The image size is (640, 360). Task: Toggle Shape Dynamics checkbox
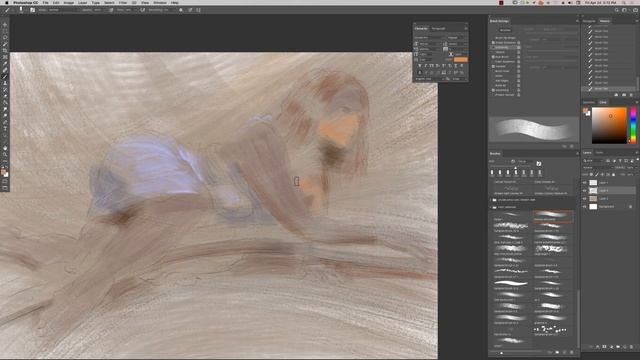pyautogui.click(x=493, y=42)
